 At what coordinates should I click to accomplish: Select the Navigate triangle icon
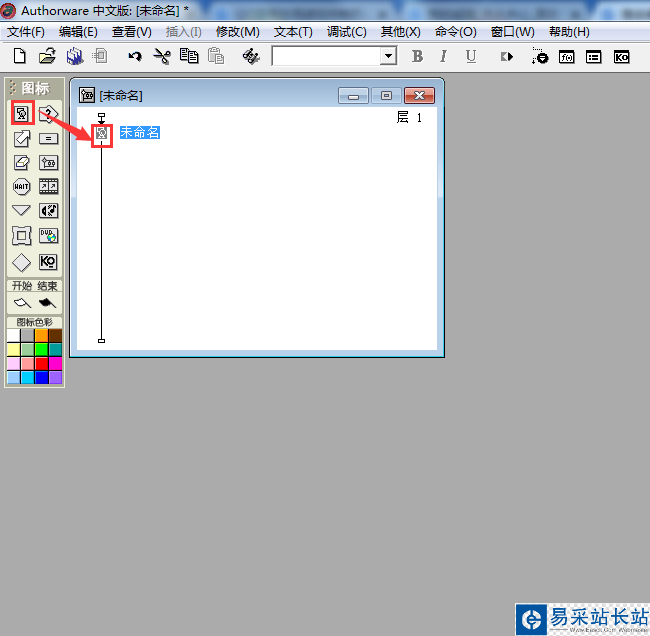pyautogui.click(x=22, y=210)
